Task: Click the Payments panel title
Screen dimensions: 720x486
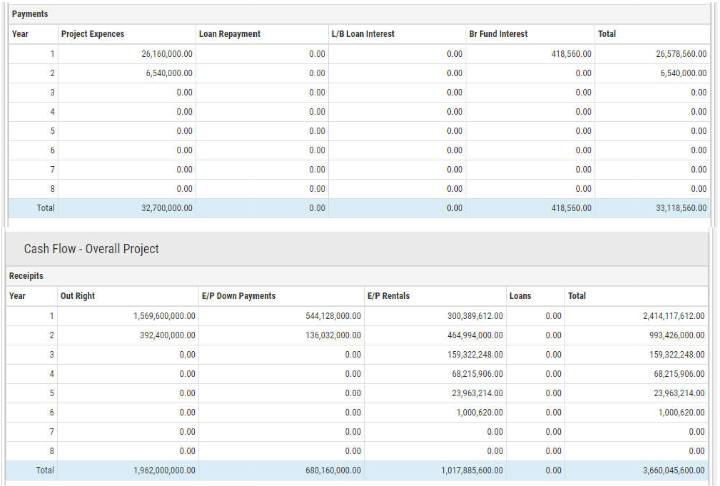Action: [x=30, y=14]
